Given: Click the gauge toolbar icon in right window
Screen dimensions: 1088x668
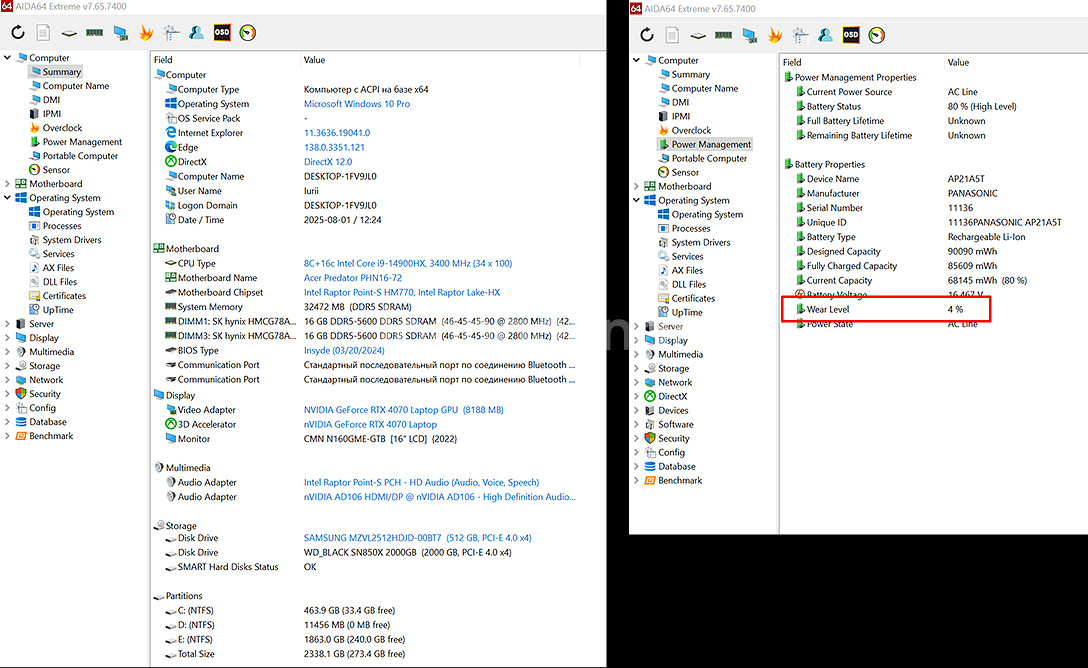Looking at the screenshot, I should pyautogui.click(x=876, y=35).
